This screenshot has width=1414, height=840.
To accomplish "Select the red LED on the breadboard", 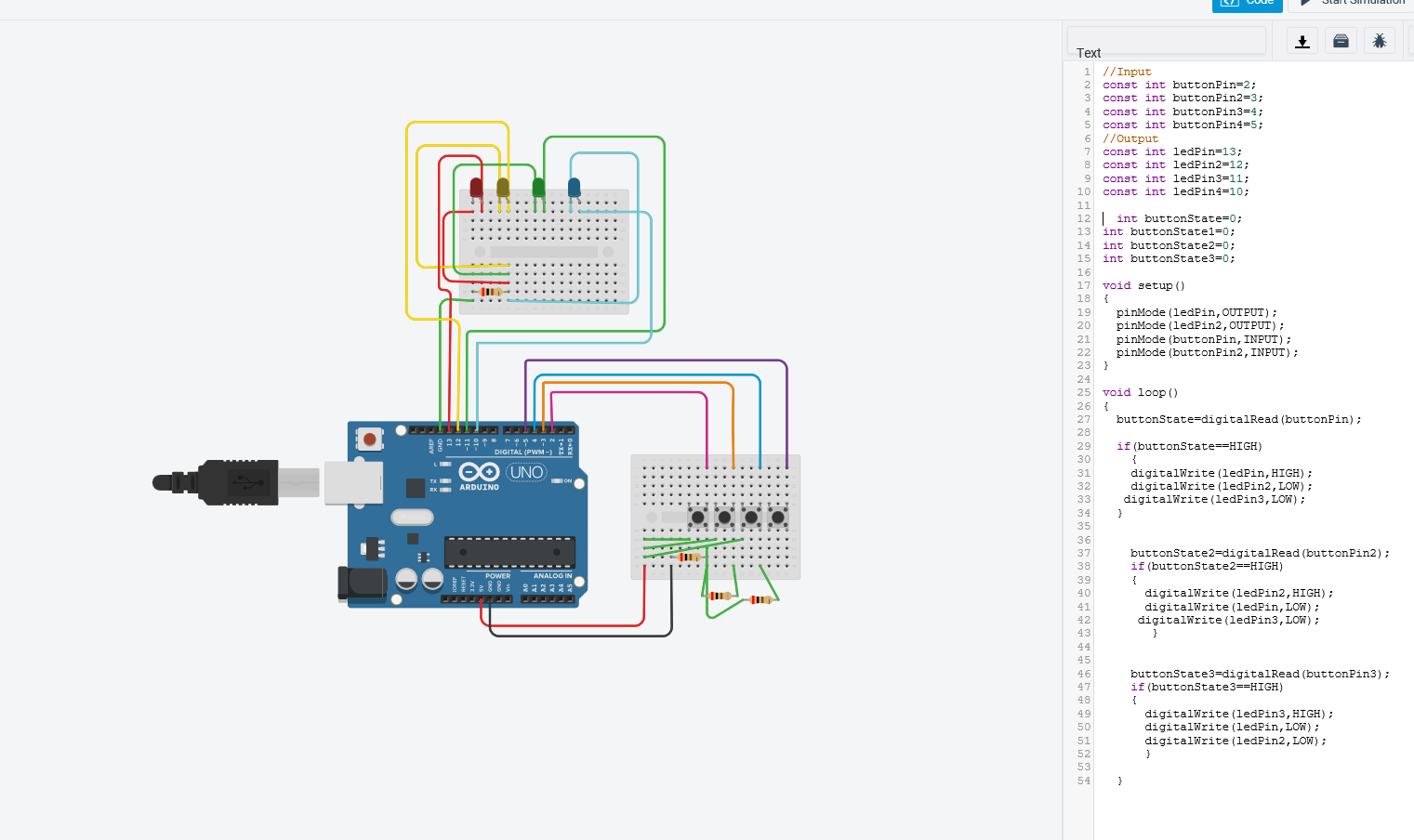I will 477,189.
